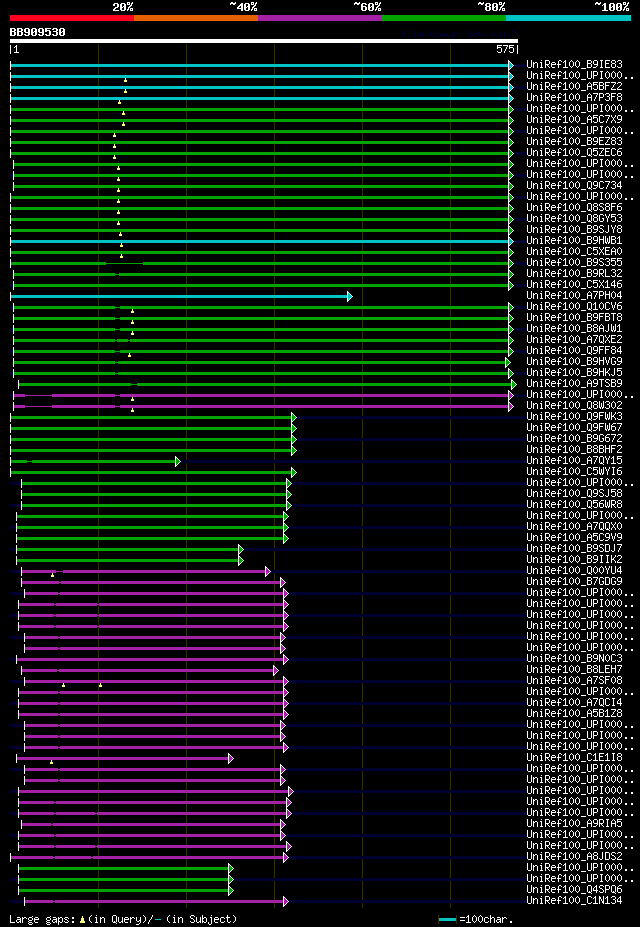Select the UniRef100_A9TSB9 label
Image resolution: width=640 pixels, height=927 pixels.
574,383
